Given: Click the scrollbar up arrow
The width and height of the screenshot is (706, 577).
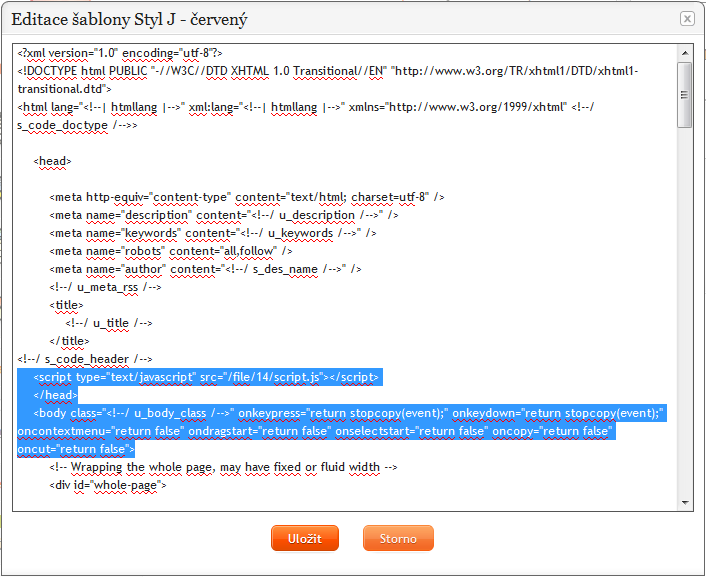Looking at the screenshot, I should point(684,52).
